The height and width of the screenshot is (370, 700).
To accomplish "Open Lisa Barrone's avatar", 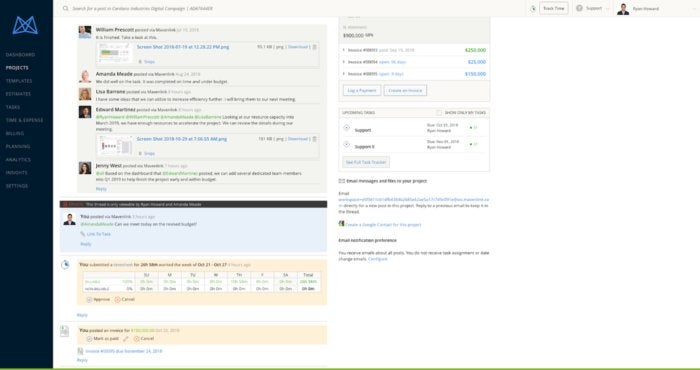I will [85, 94].
